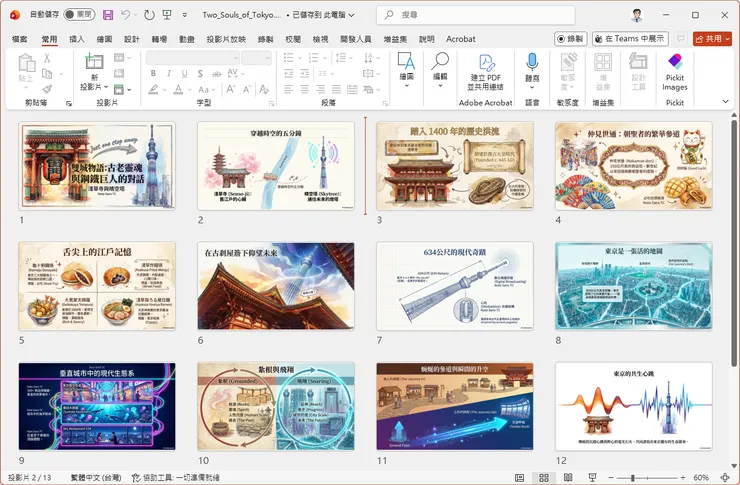Image resolution: width=740 pixels, height=485 pixels.
Task: Click Accessibility status in status bar
Action: (x=176, y=477)
